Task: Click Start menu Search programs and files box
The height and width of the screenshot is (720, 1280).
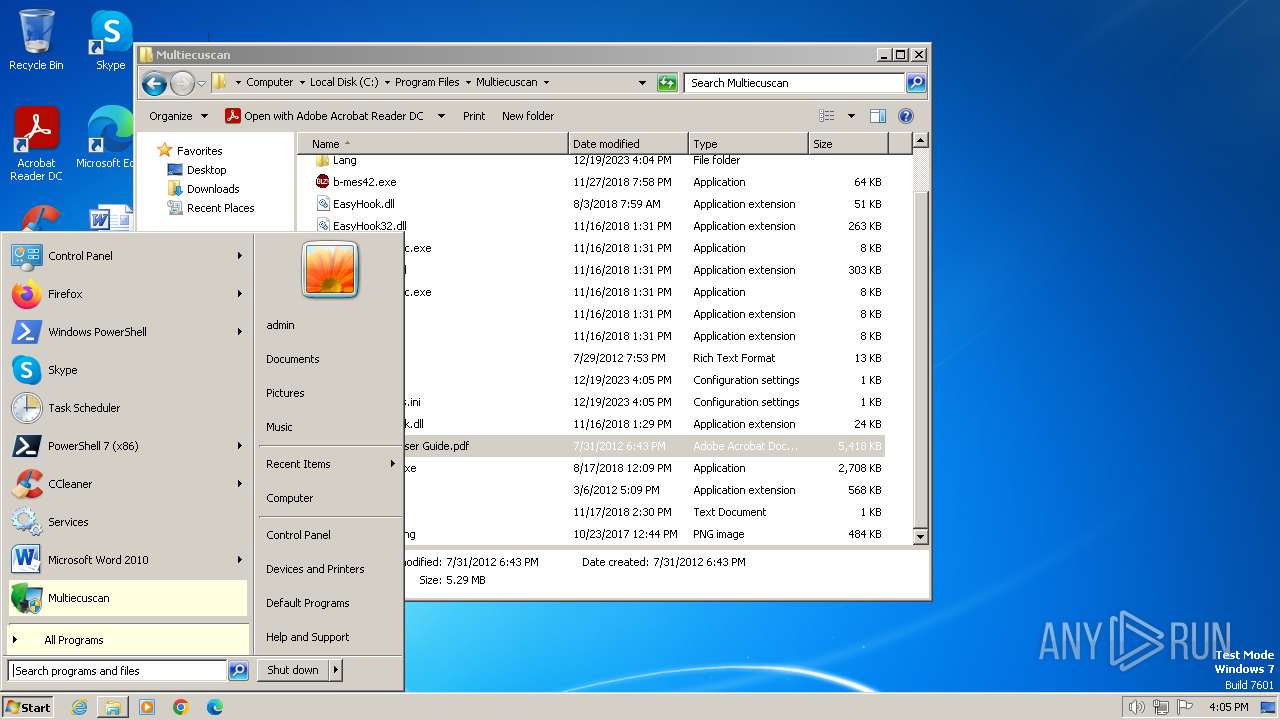Action: pos(118,671)
